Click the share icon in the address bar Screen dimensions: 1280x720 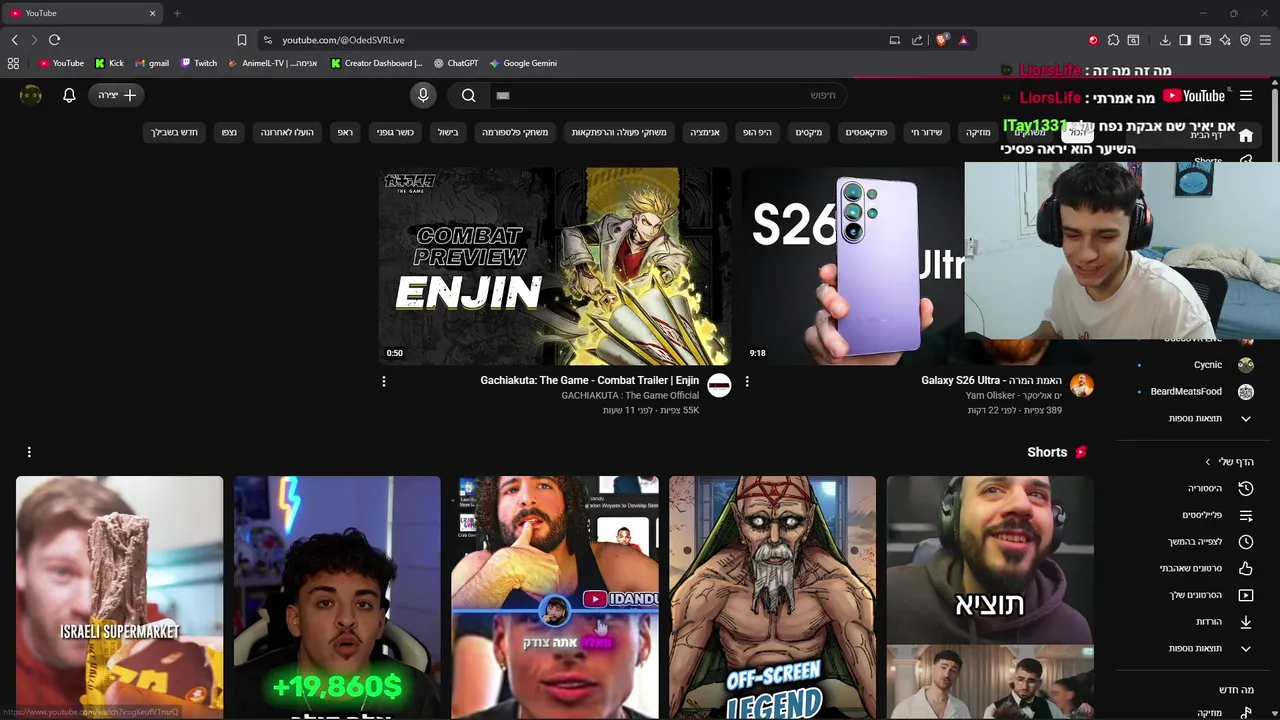click(x=917, y=40)
